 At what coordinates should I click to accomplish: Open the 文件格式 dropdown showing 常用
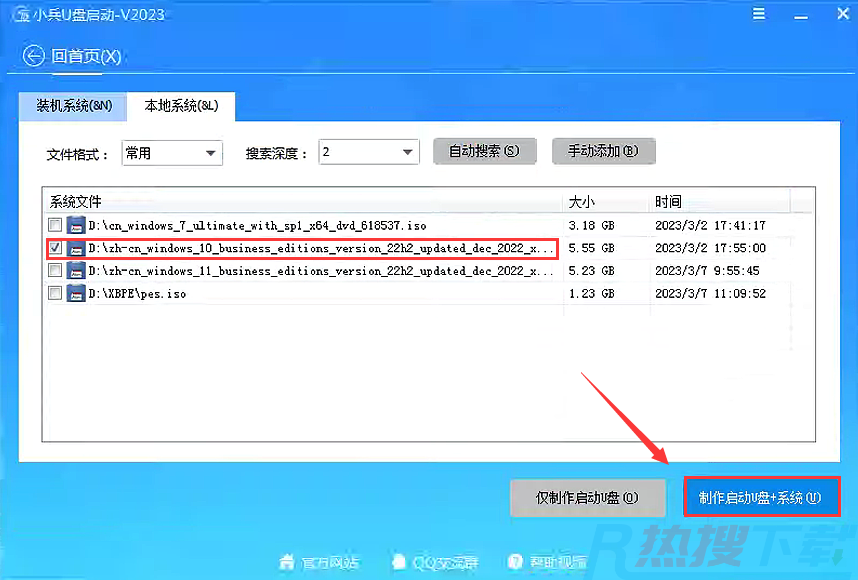tap(172, 153)
